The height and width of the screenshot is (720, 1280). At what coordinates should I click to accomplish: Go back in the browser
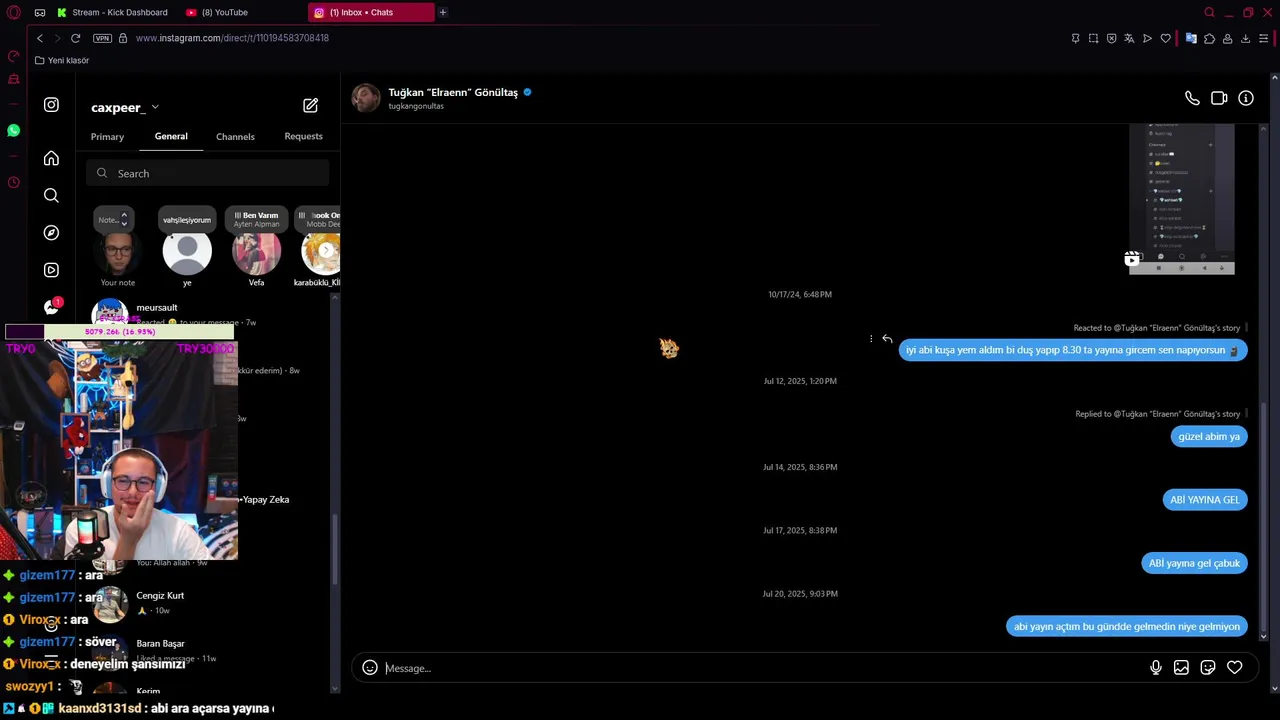[x=40, y=38]
